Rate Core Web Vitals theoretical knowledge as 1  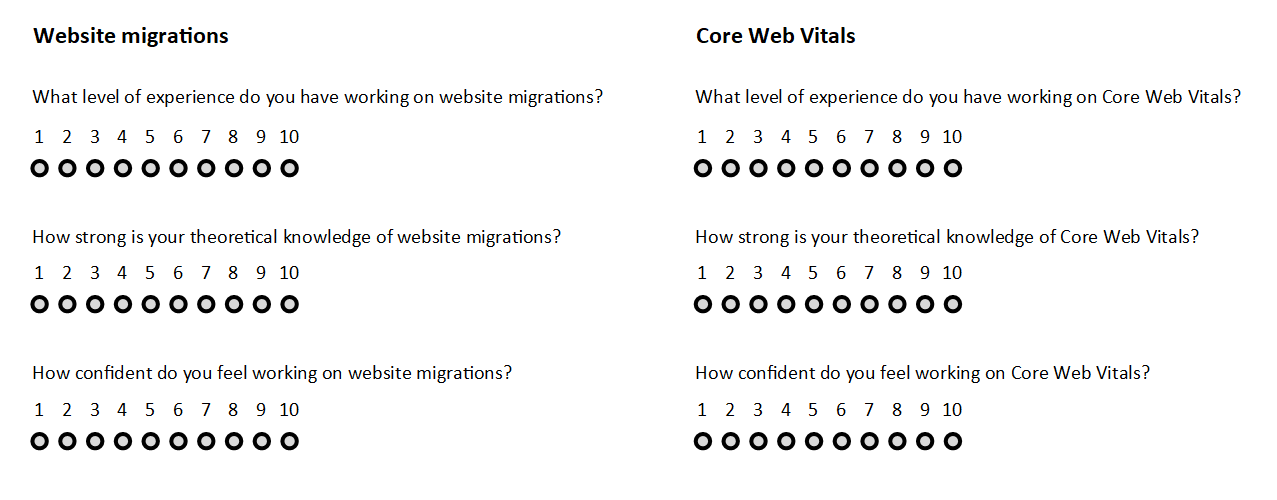point(702,305)
